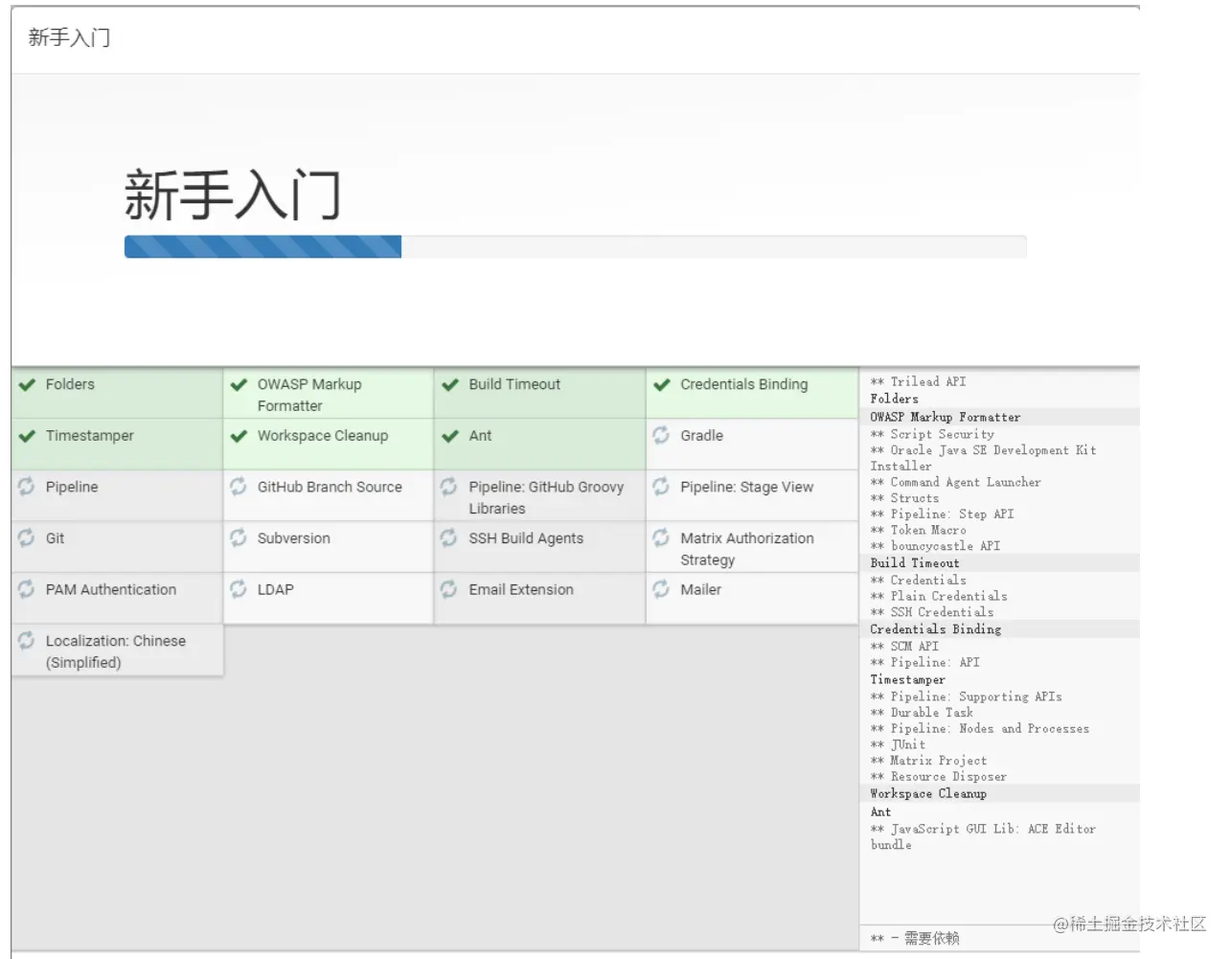Click the '** Script Security' log entry
Image resolution: width=1232 pixels, height=959 pixels.
point(932,434)
